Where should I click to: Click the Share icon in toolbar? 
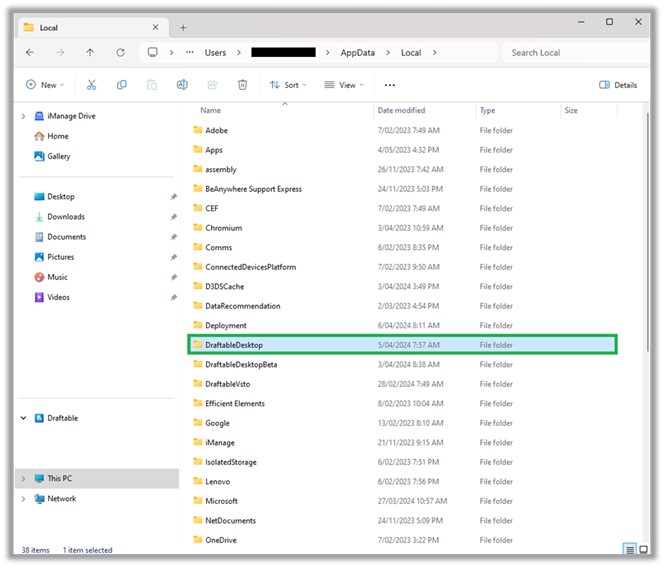(x=212, y=85)
